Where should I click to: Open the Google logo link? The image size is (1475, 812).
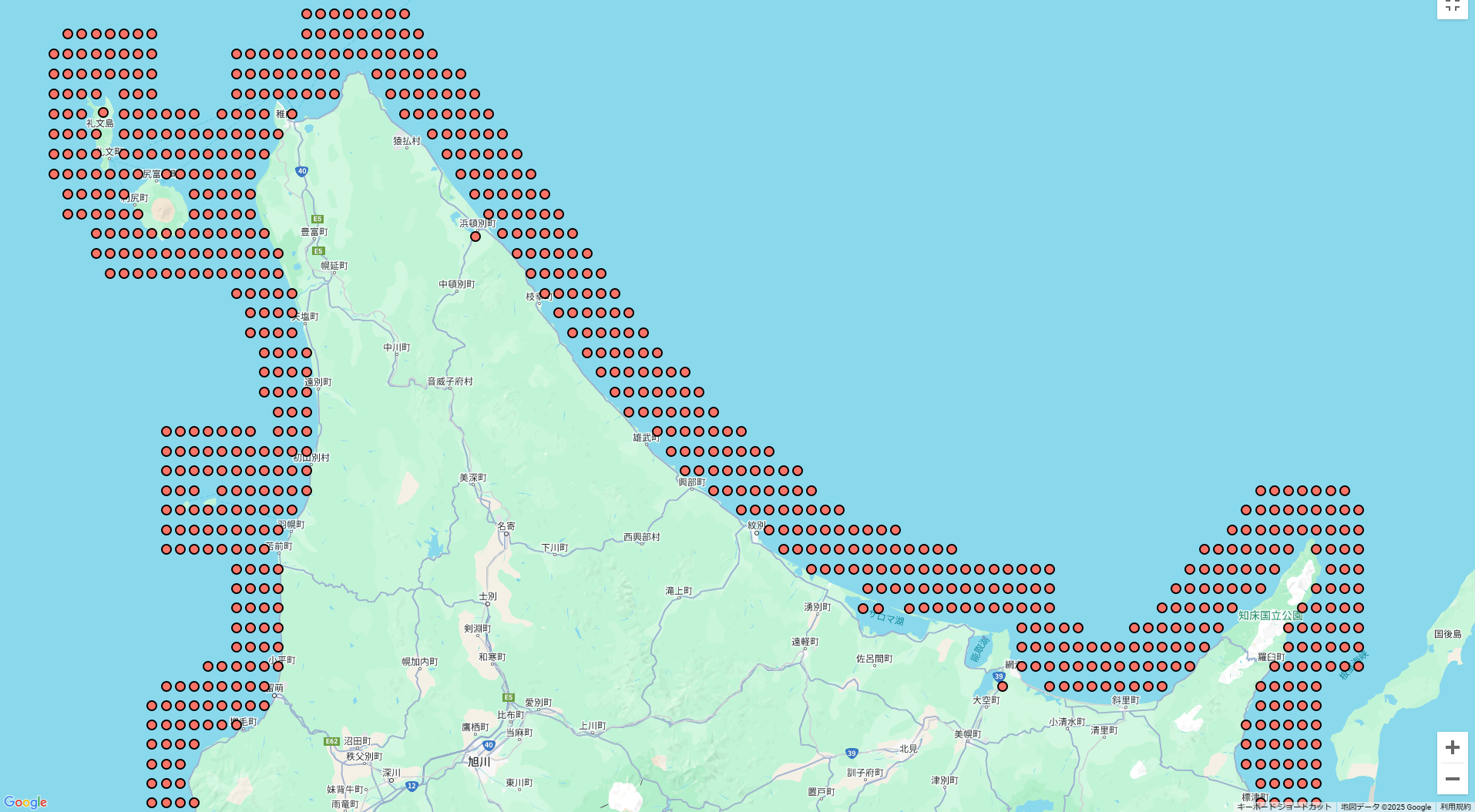point(25,802)
